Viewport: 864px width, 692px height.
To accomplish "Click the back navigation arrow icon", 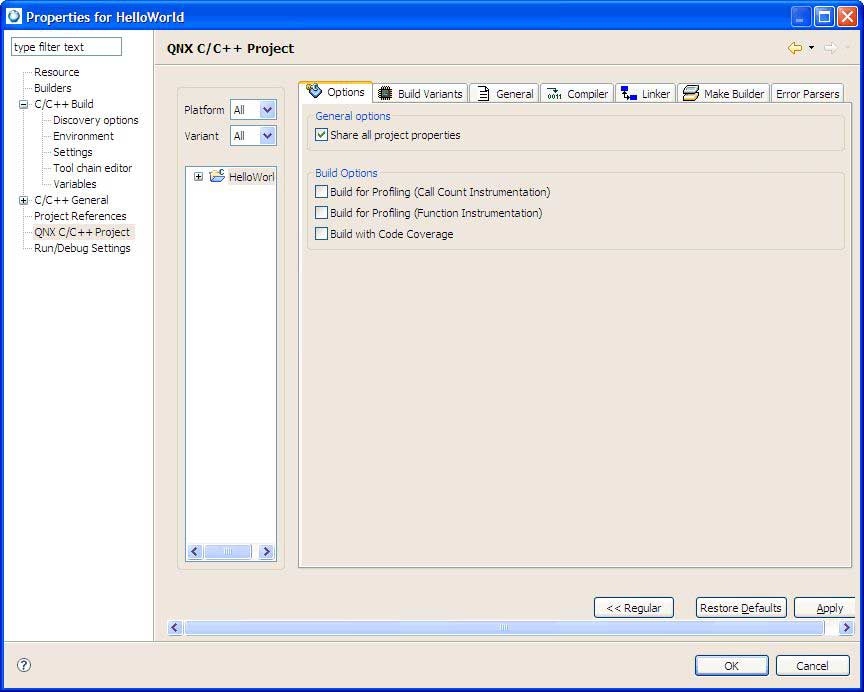I will 795,47.
